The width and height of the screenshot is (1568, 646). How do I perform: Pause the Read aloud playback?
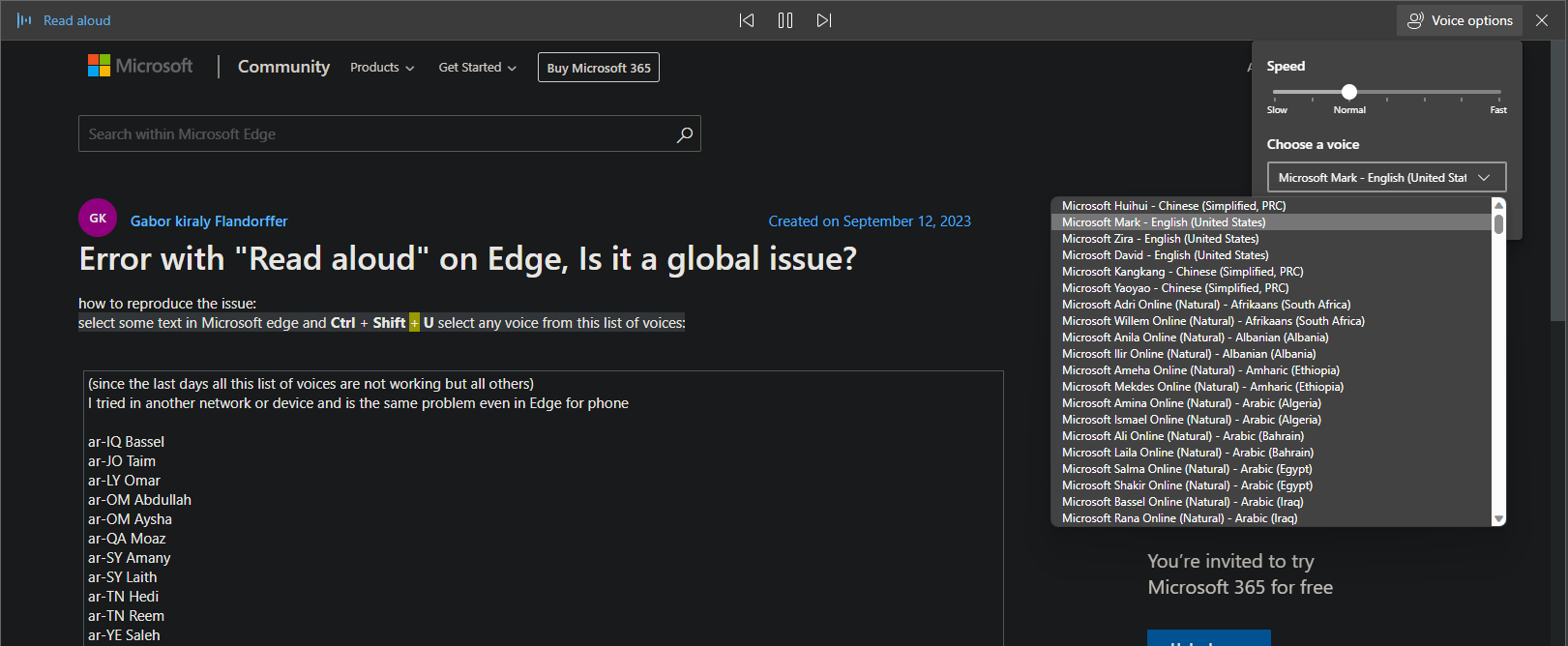[x=785, y=20]
